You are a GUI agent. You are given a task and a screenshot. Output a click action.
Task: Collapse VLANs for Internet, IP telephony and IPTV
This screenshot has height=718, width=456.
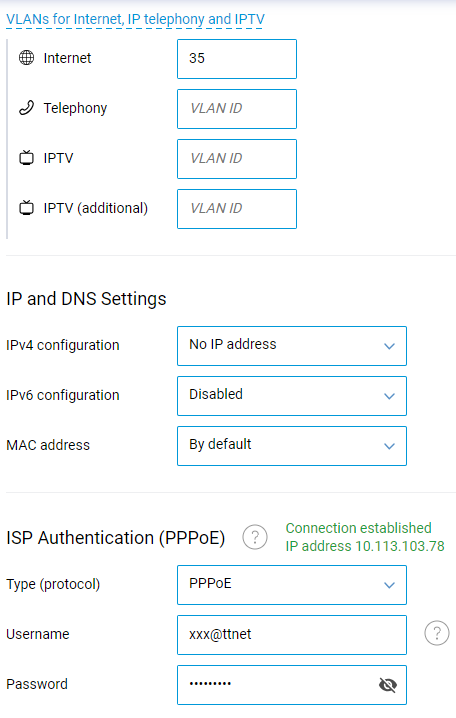tap(135, 19)
